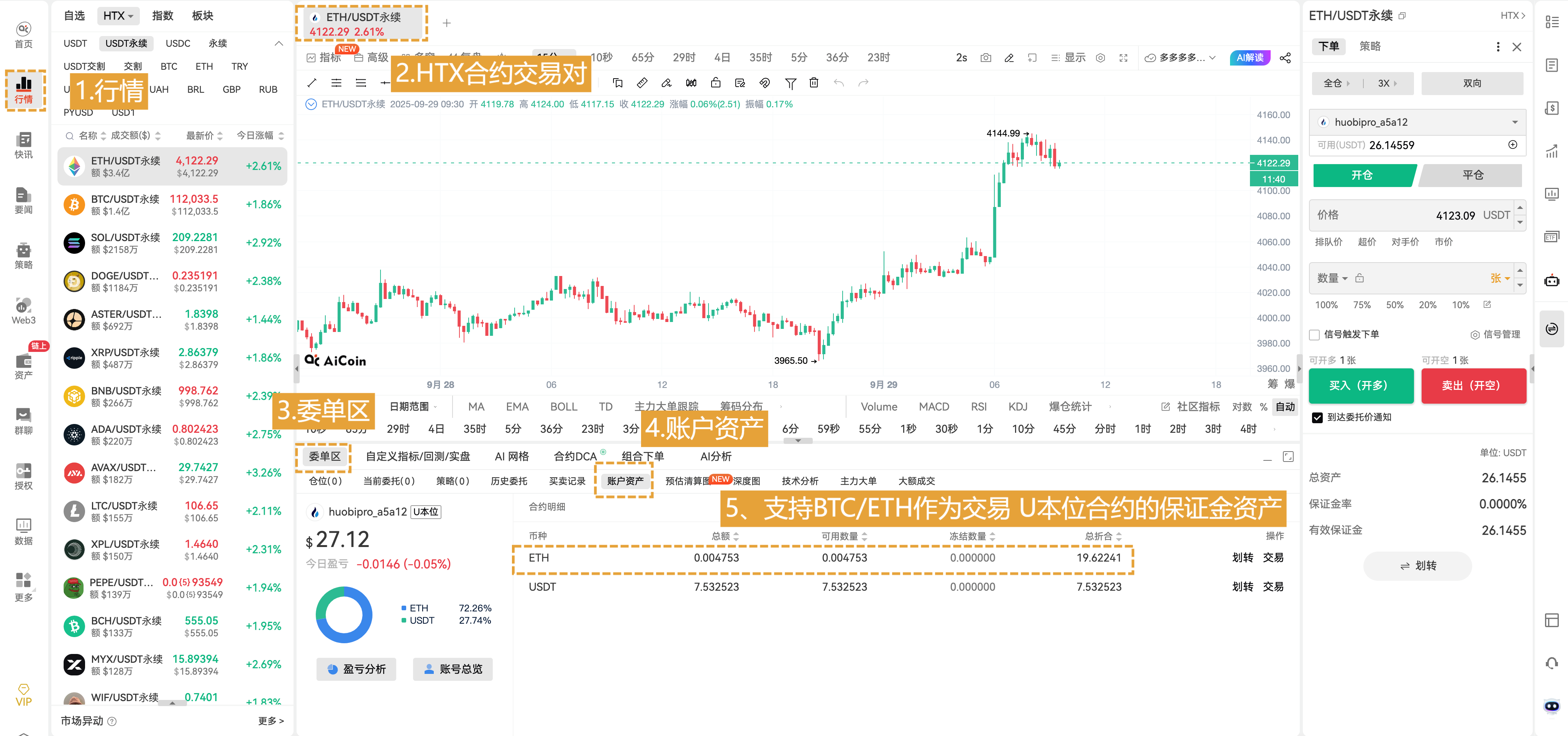Expand the 日期范围 date range dropdown

pyautogui.click(x=413, y=407)
